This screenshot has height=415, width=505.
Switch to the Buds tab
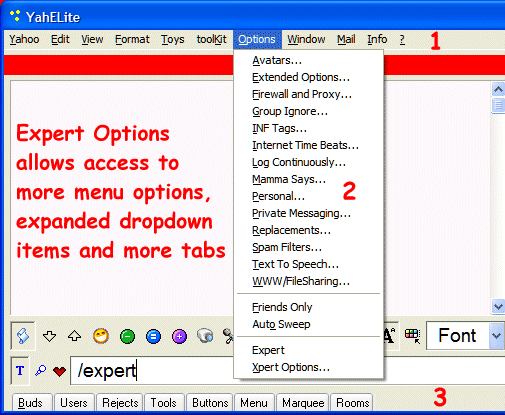(32, 403)
